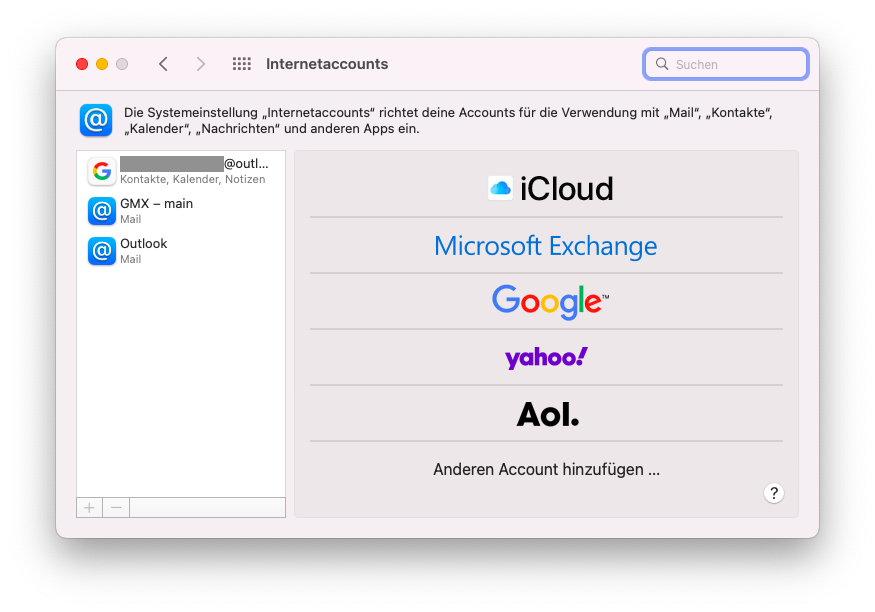Viewport: 875px width, 612px height.
Task: Show all preferences via grid icon
Action: point(242,64)
